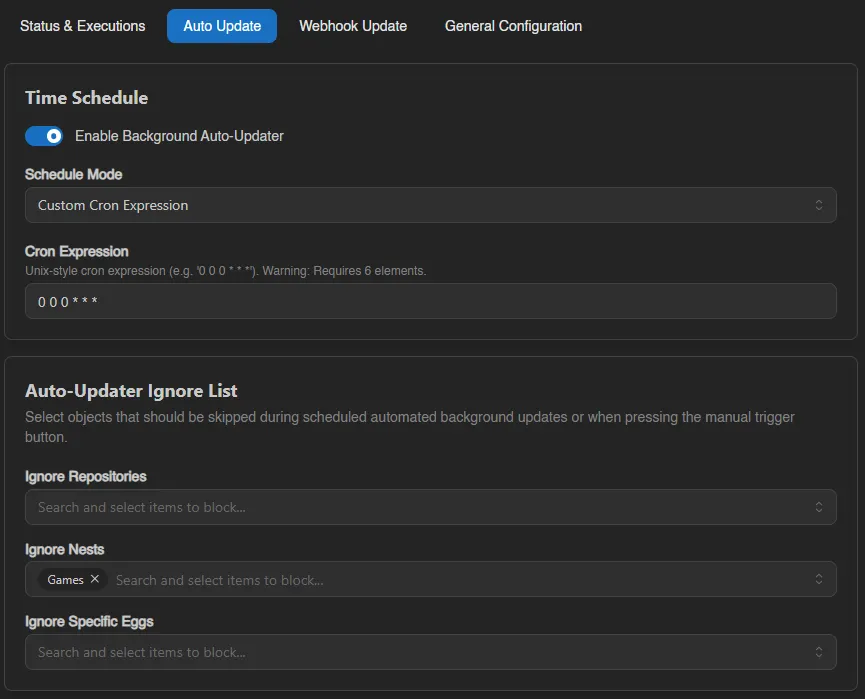The height and width of the screenshot is (699, 865).
Task: Click the Auto-Updater Ignore List heading
Action: click(131, 391)
